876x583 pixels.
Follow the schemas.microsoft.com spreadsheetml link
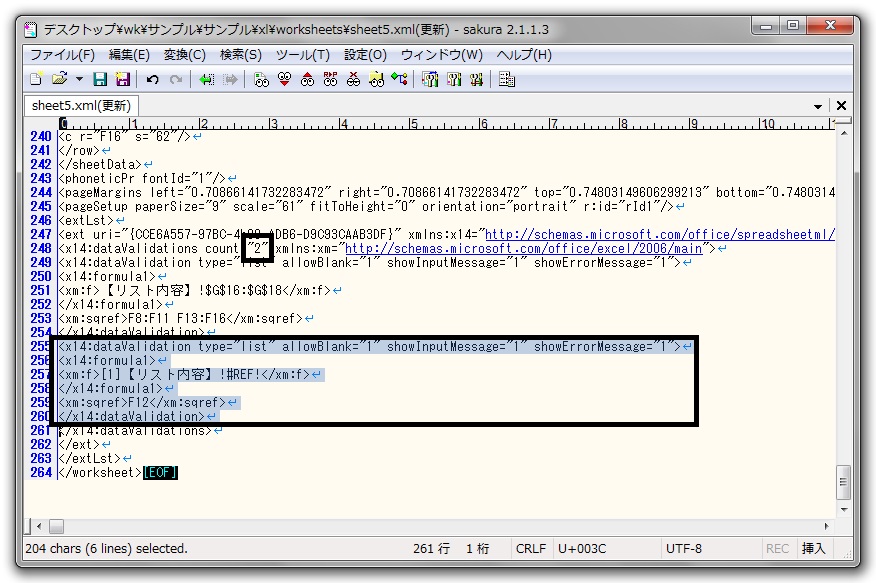tap(660, 235)
